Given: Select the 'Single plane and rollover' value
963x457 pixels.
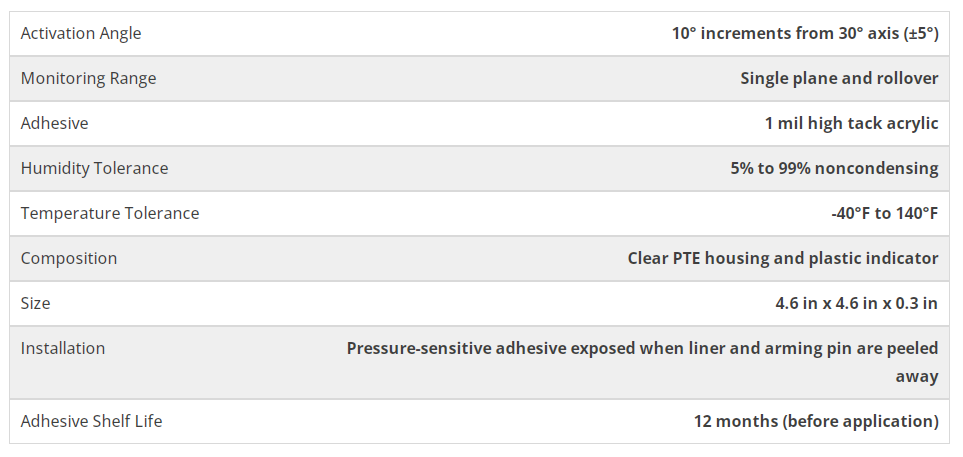Looking at the screenshot, I should click(x=839, y=78).
